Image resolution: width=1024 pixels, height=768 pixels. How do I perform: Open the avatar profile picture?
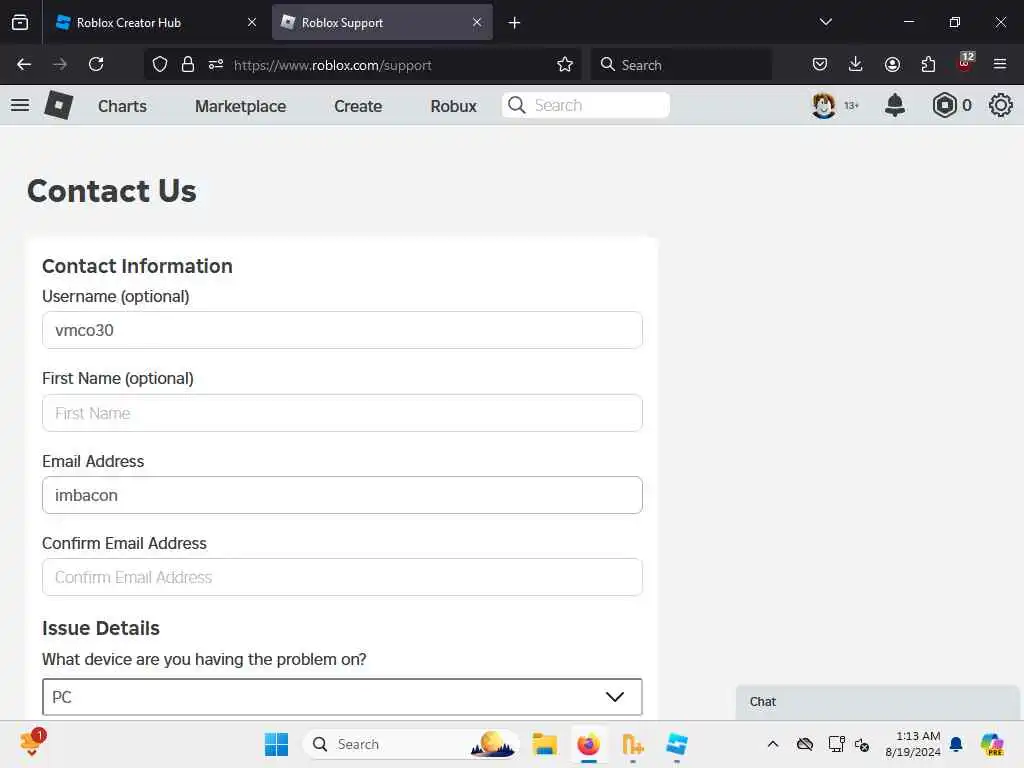(823, 105)
